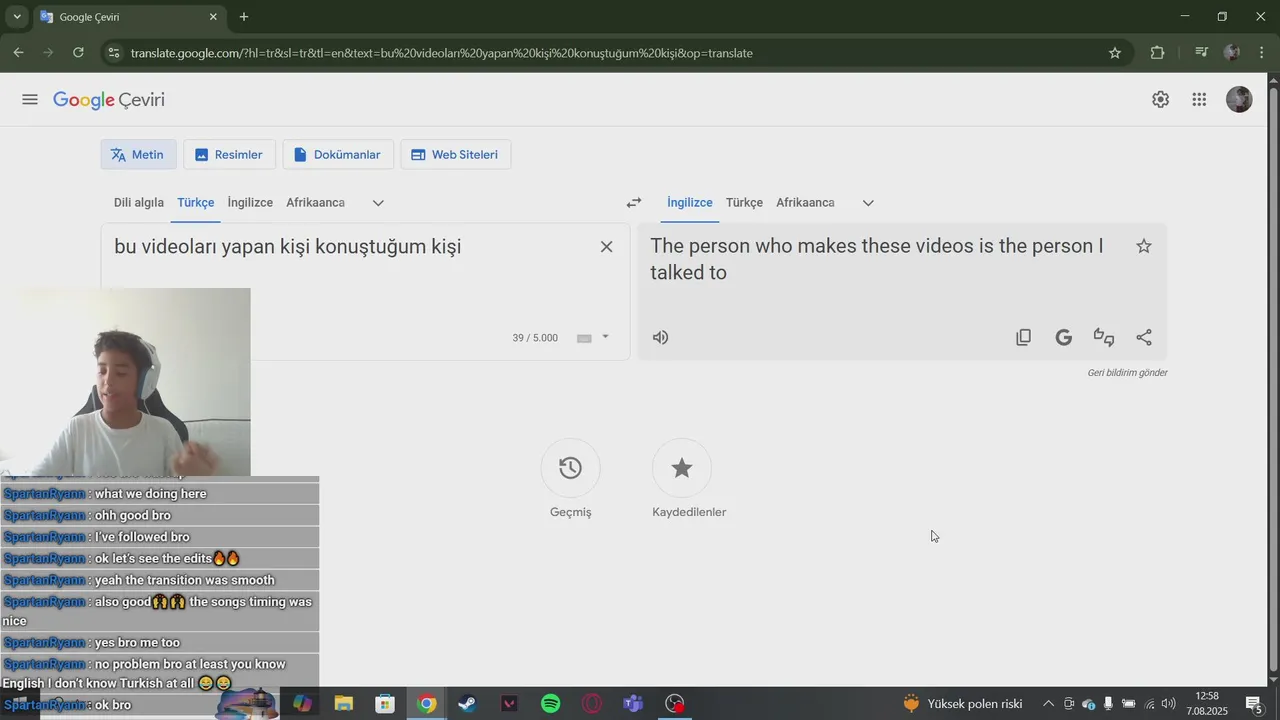Open the volume control in tray
1280x720 pixels.
(x=1168, y=704)
